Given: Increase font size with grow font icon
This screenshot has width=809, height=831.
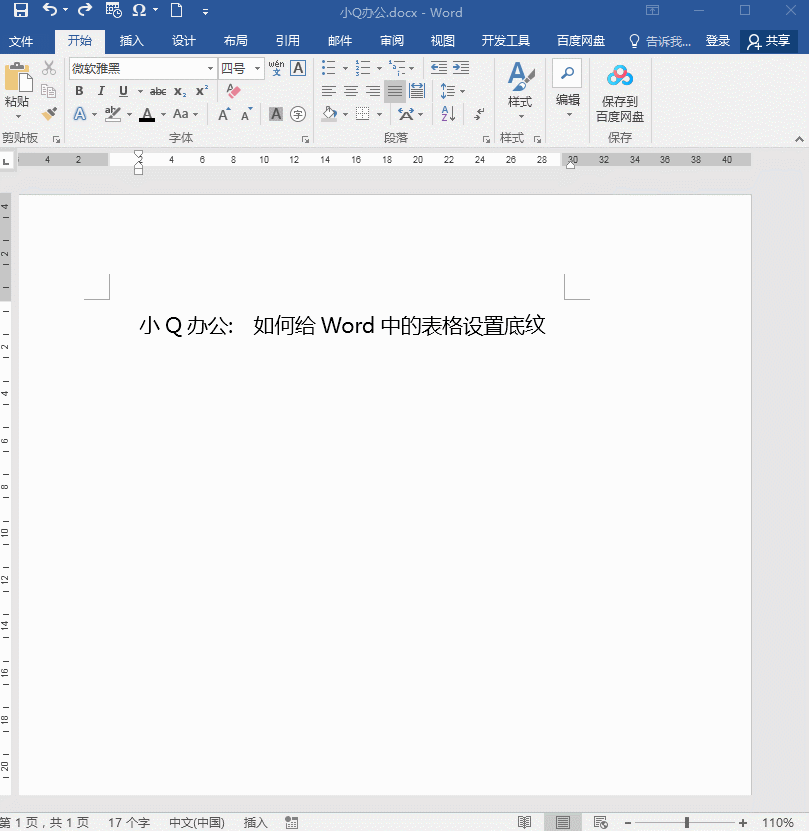Looking at the screenshot, I should [224, 114].
